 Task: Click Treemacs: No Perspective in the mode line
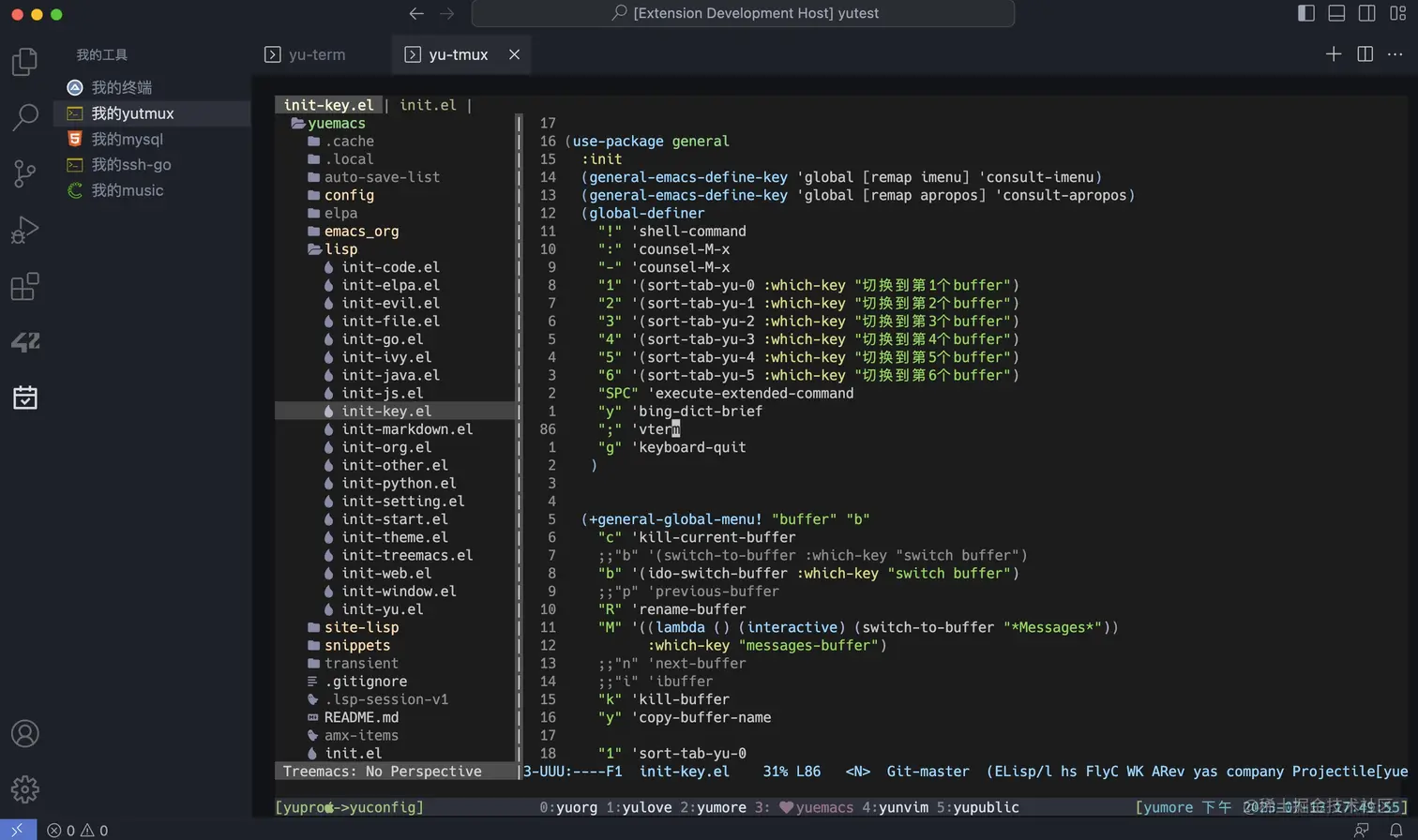pos(381,771)
